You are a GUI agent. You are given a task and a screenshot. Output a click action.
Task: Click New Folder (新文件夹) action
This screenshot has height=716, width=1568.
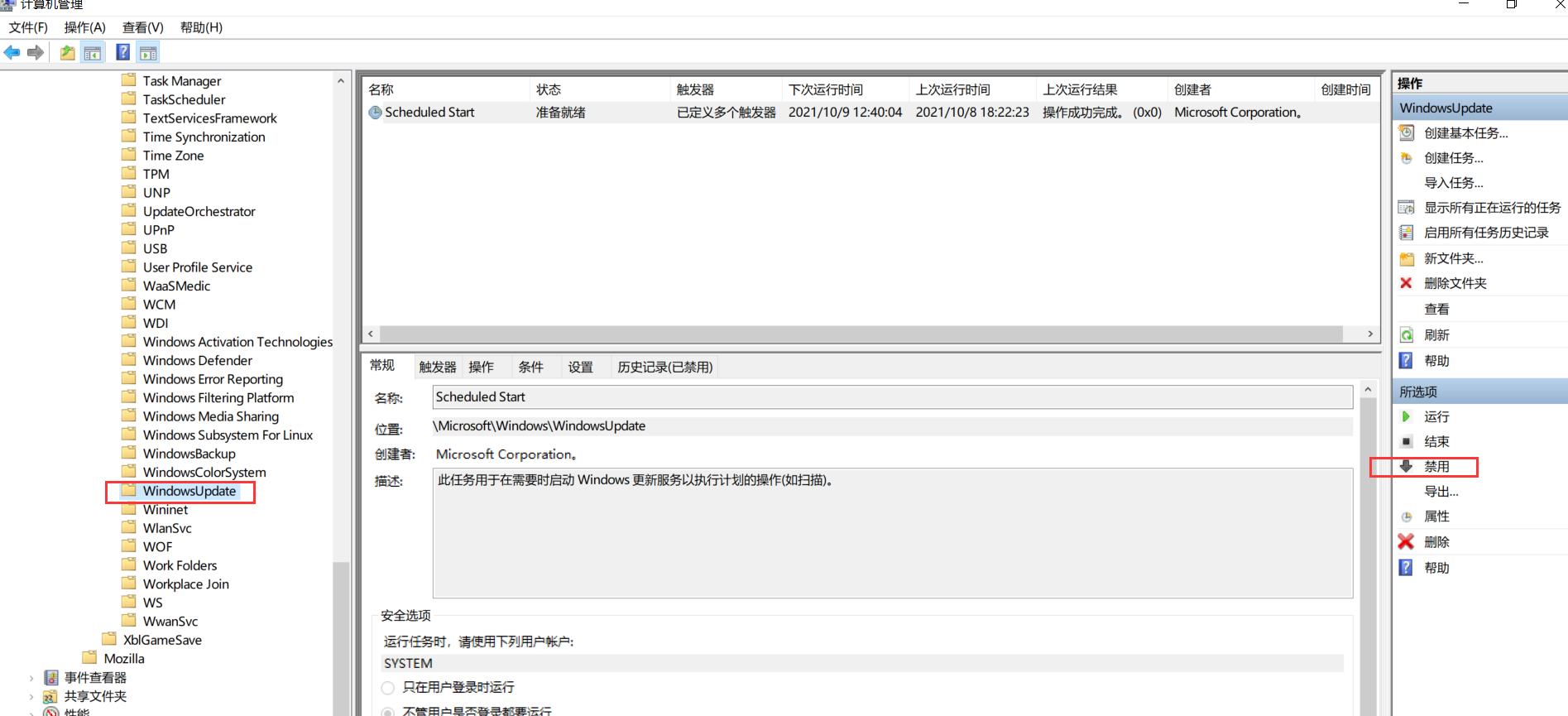(x=1453, y=258)
